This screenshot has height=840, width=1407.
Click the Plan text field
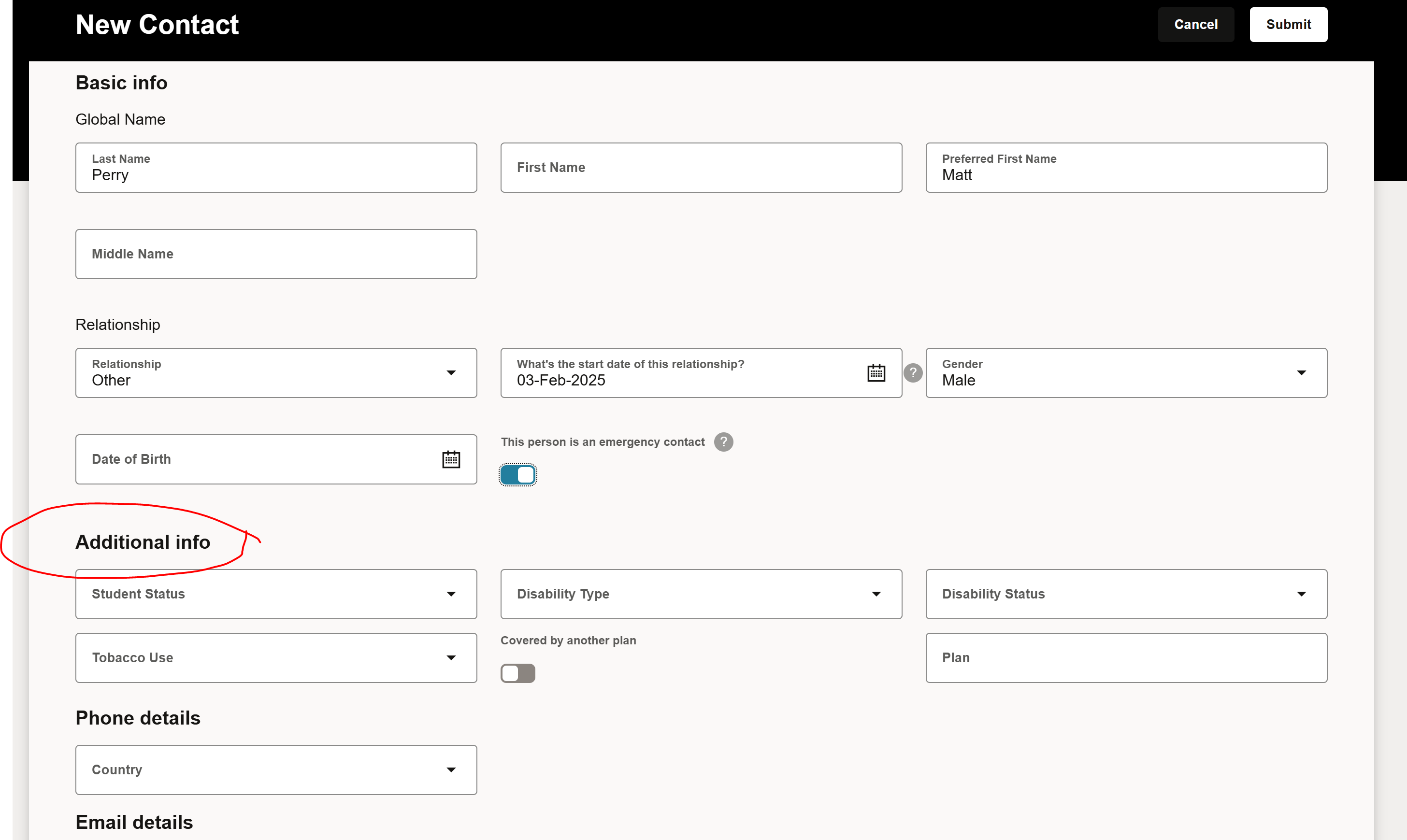click(x=1126, y=657)
